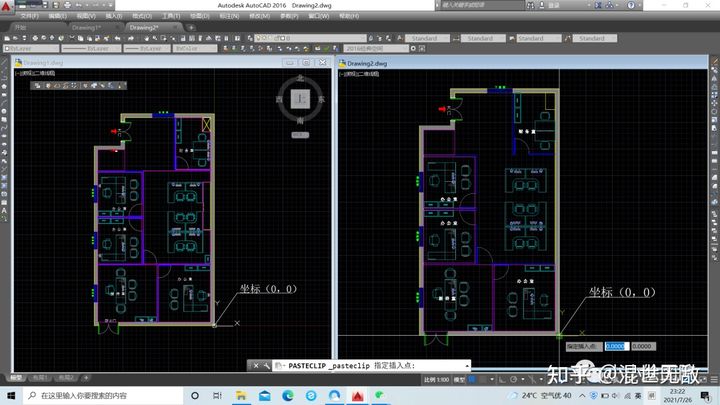The height and width of the screenshot is (405, 720).
Task: Click the date and time in system tray
Action: (678, 395)
